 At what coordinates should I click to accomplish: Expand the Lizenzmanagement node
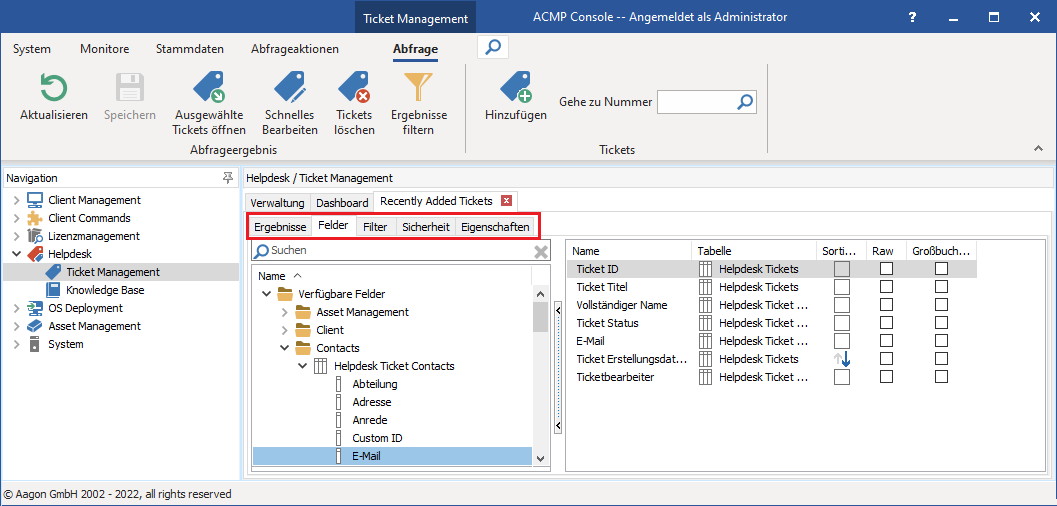17,236
